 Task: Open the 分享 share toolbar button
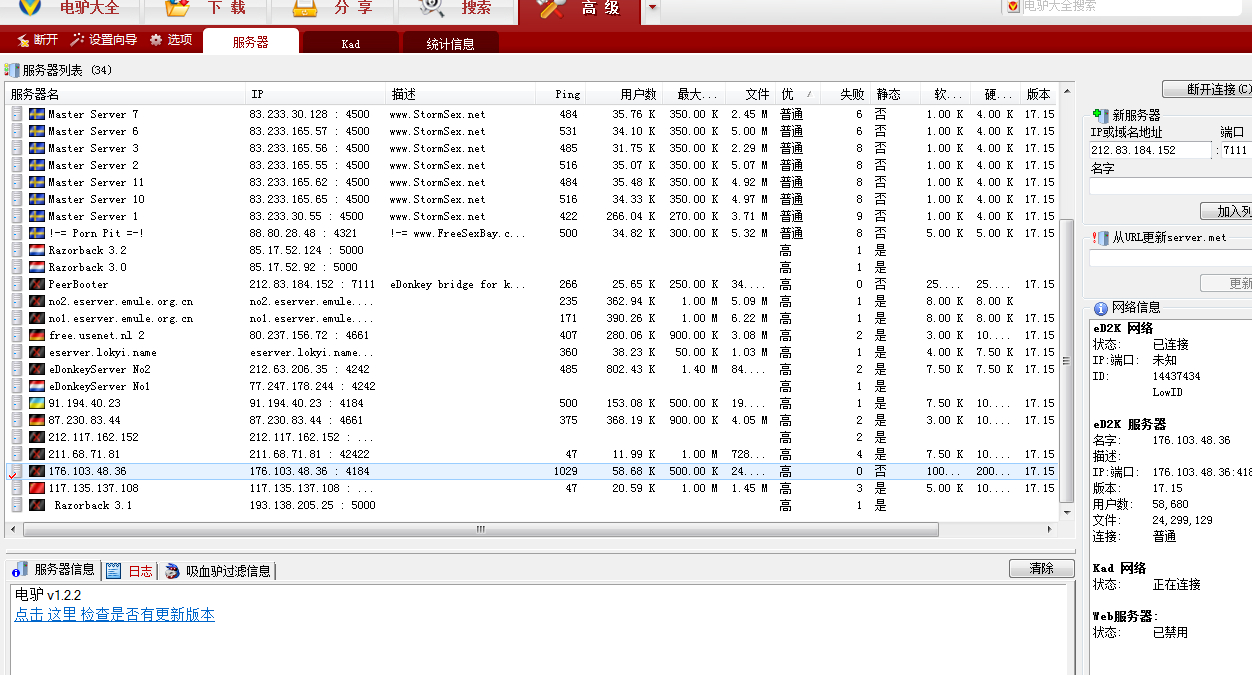(x=332, y=10)
